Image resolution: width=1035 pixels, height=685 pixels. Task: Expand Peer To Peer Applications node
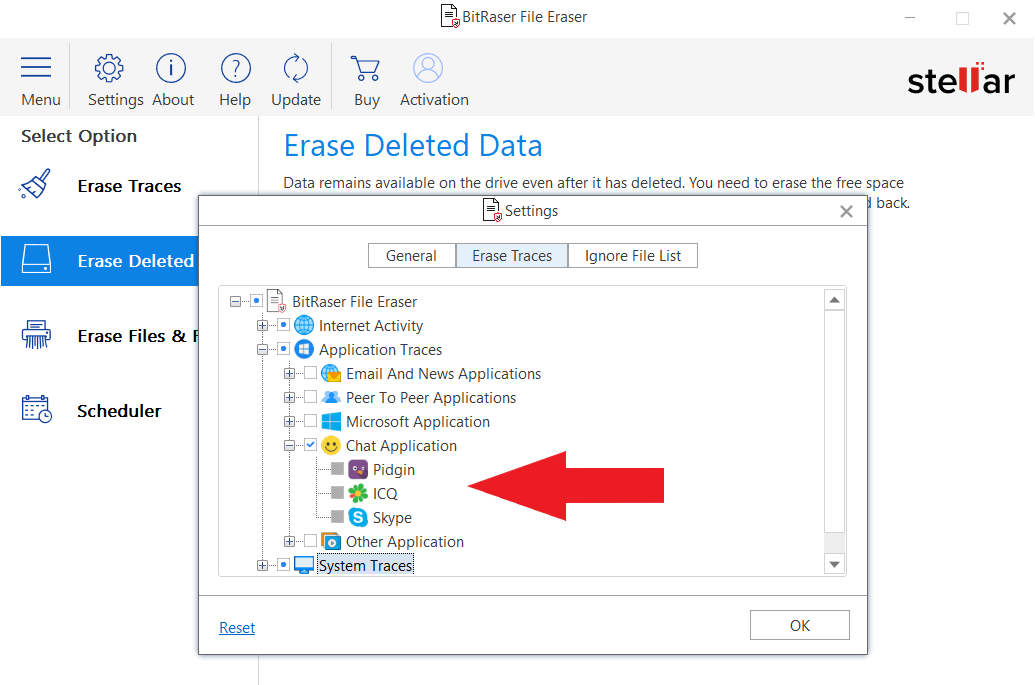[289, 397]
